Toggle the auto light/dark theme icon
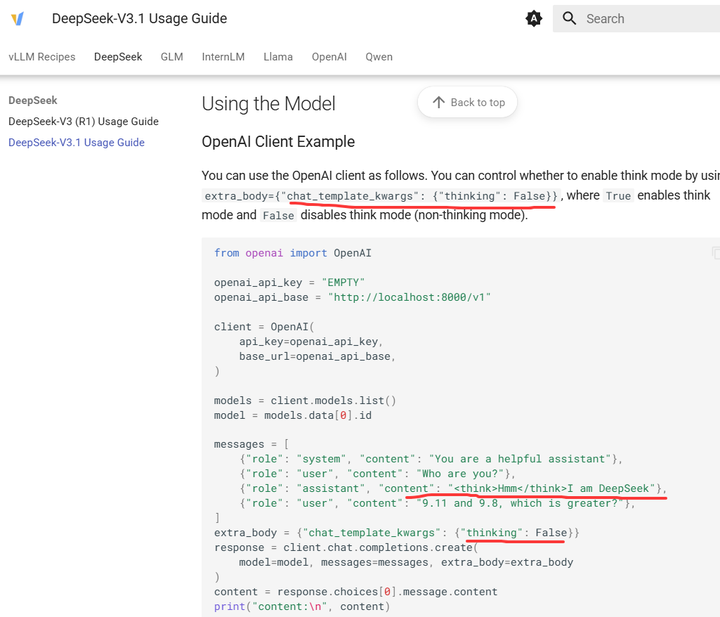 534,19
